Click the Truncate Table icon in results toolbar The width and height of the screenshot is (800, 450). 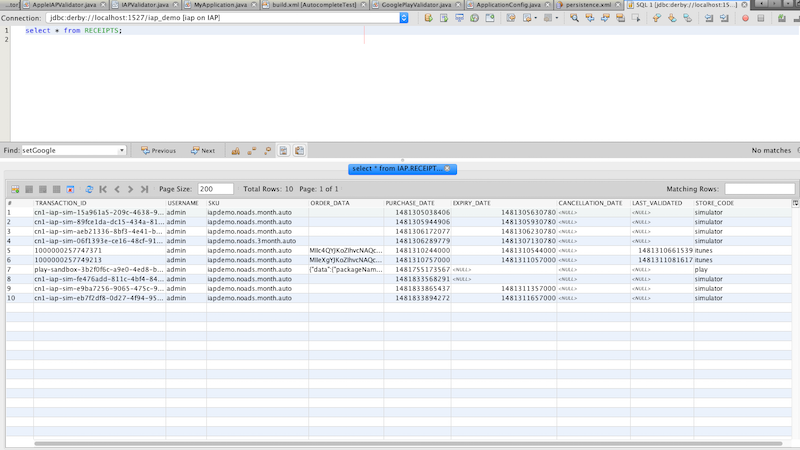pos(71,189)
